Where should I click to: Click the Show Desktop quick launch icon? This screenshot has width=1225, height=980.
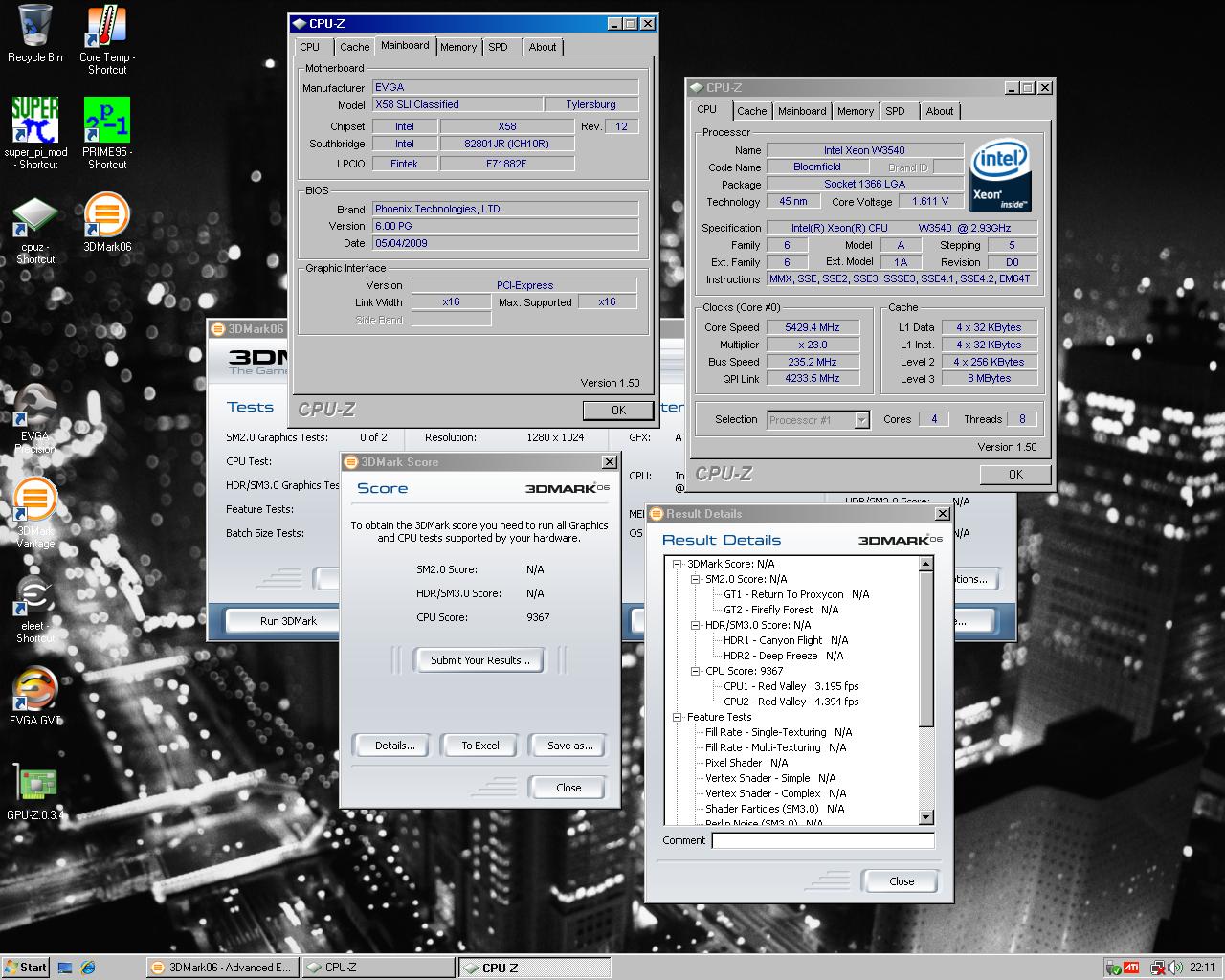pyautogui.click(x=65, y=968)
